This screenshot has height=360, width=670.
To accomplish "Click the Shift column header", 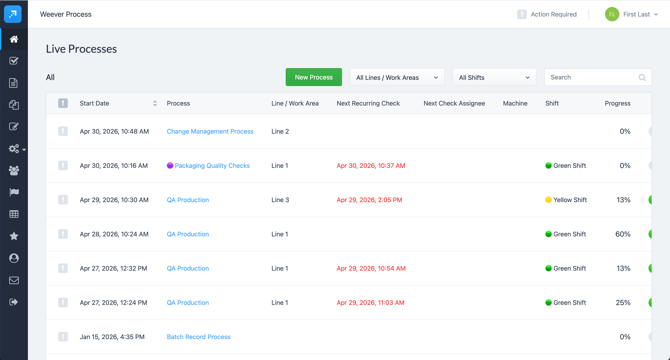I will tap(552, 103).
